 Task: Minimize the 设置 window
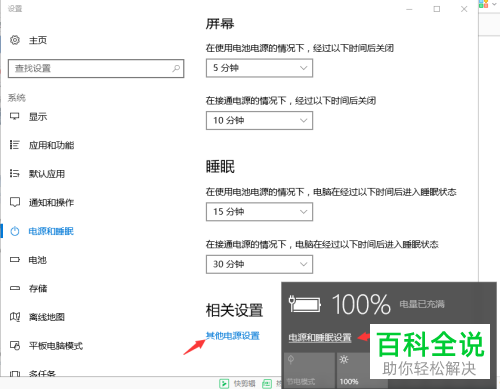409,9
